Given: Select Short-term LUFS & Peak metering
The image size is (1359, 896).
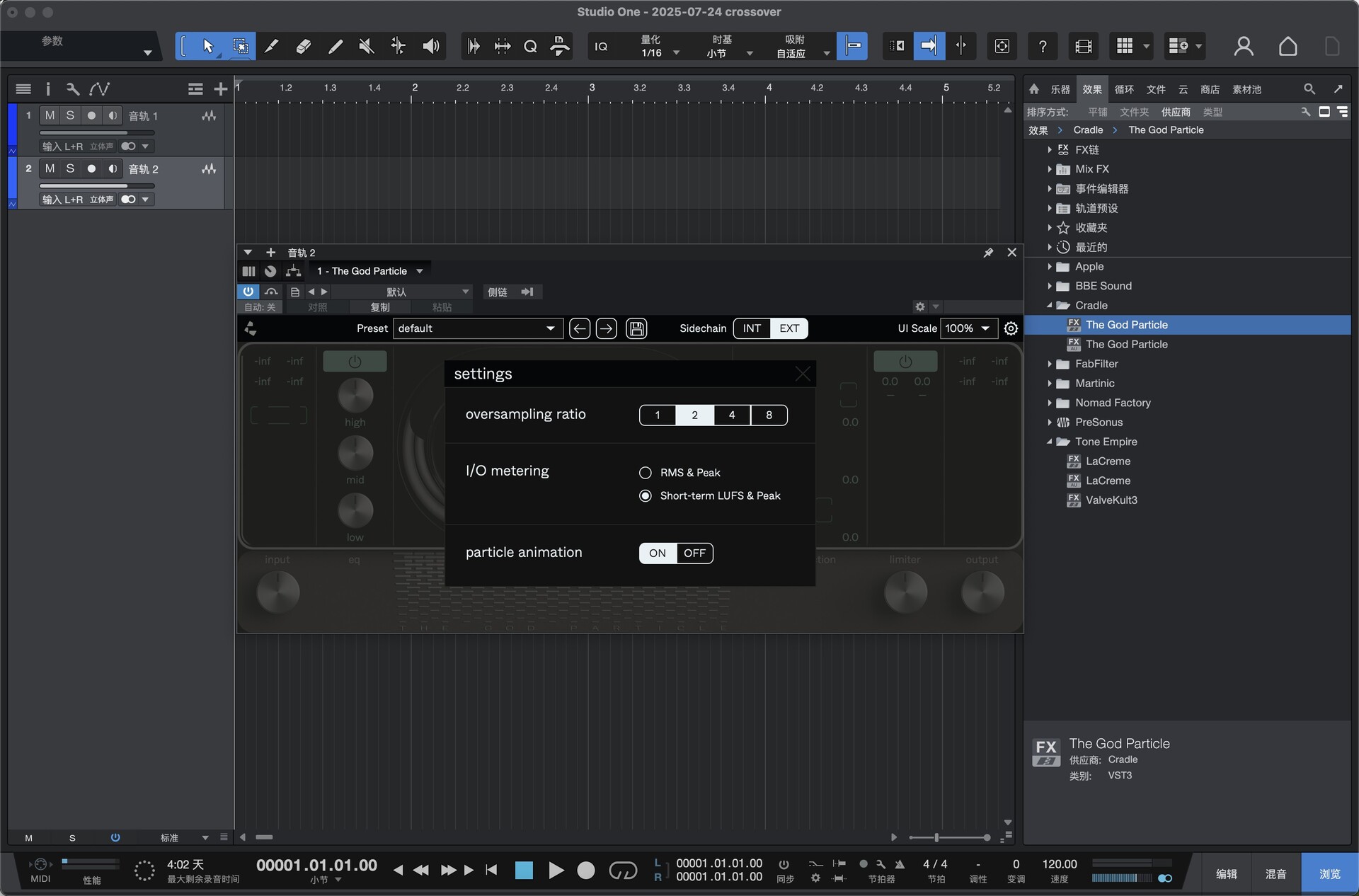Looking at the screenshot, I should (x=645, y=496).
